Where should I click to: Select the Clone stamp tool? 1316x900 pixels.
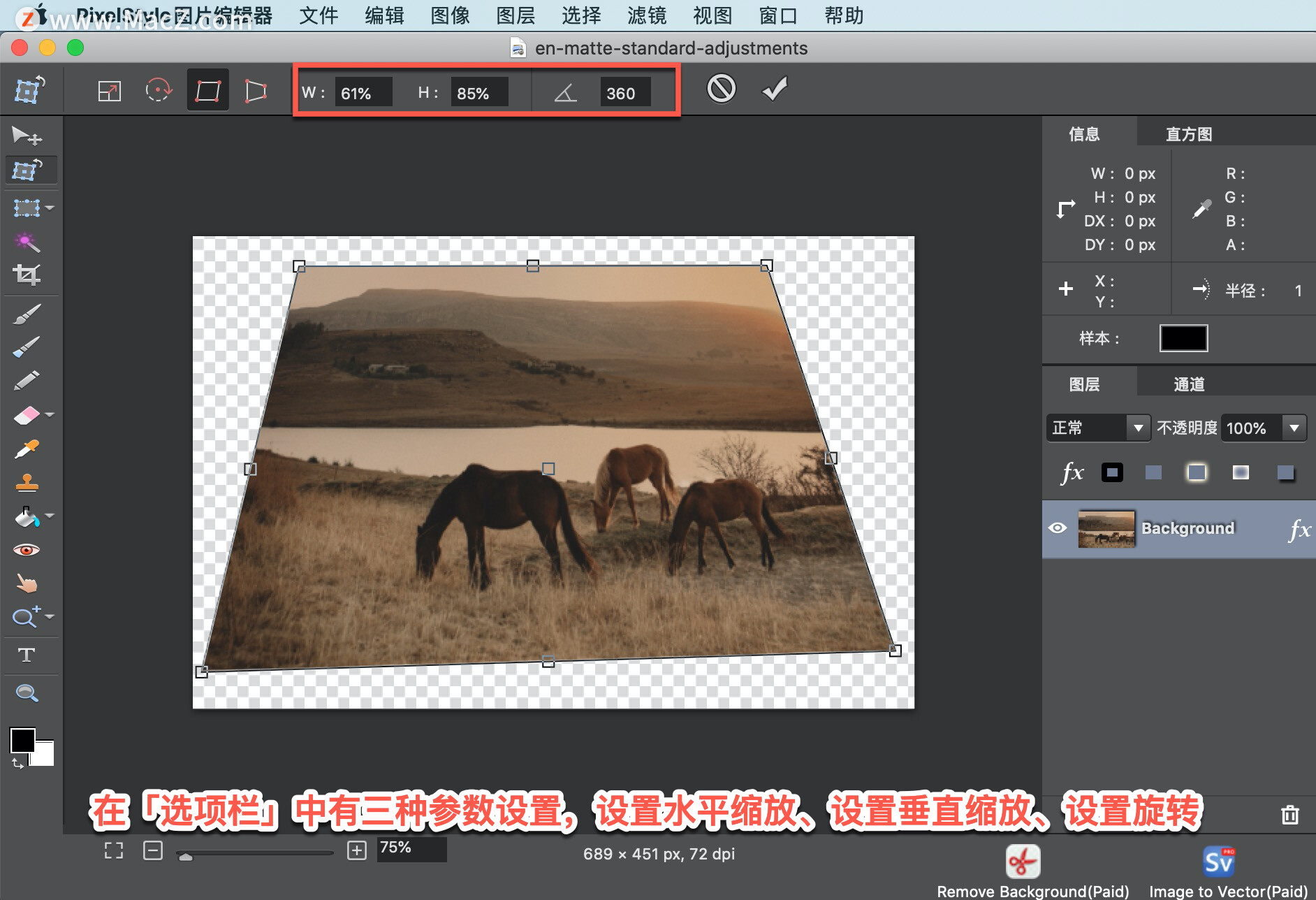(x=27, y=482)
